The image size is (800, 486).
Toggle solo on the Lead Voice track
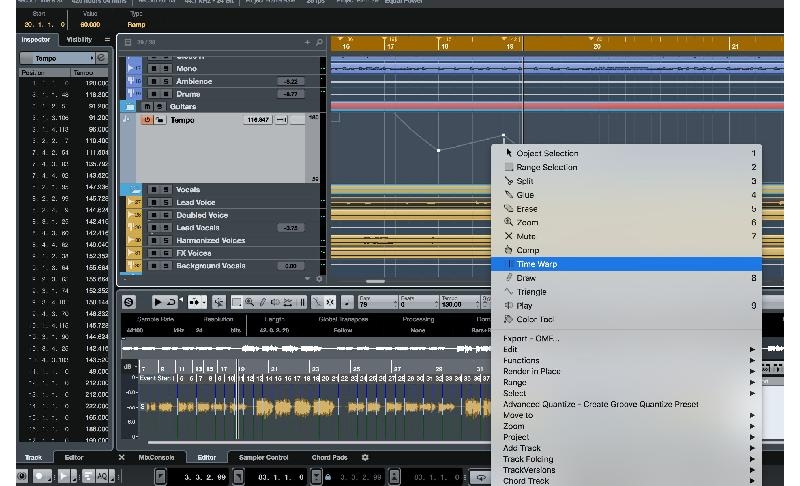pos(166,202)
